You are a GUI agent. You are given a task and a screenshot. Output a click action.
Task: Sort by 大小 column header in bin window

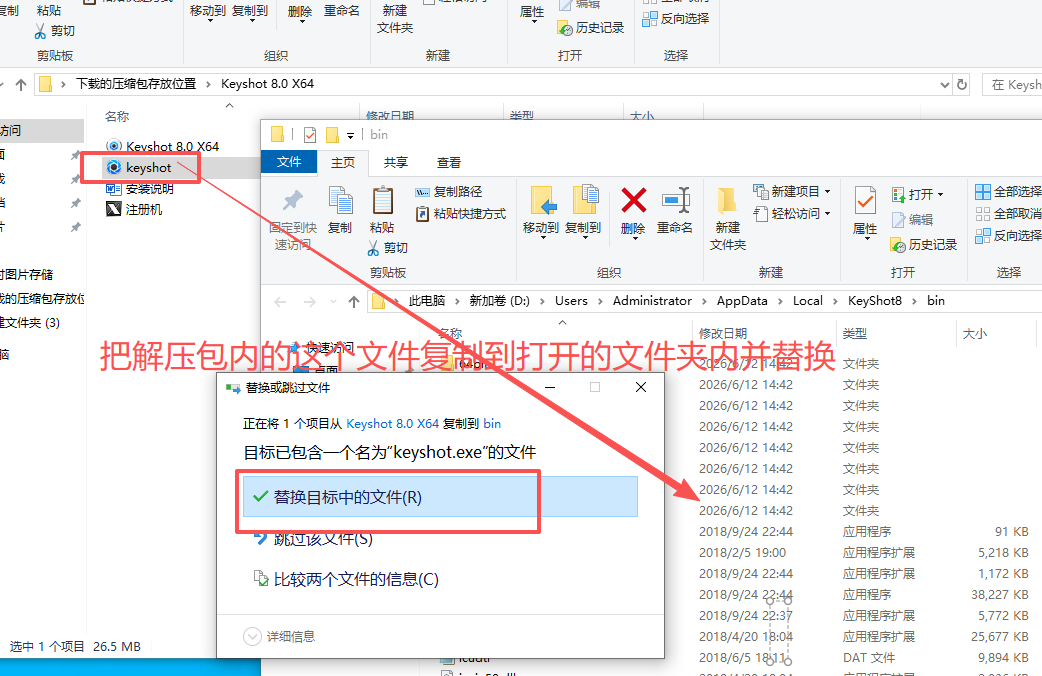click(x=975, y=334)
